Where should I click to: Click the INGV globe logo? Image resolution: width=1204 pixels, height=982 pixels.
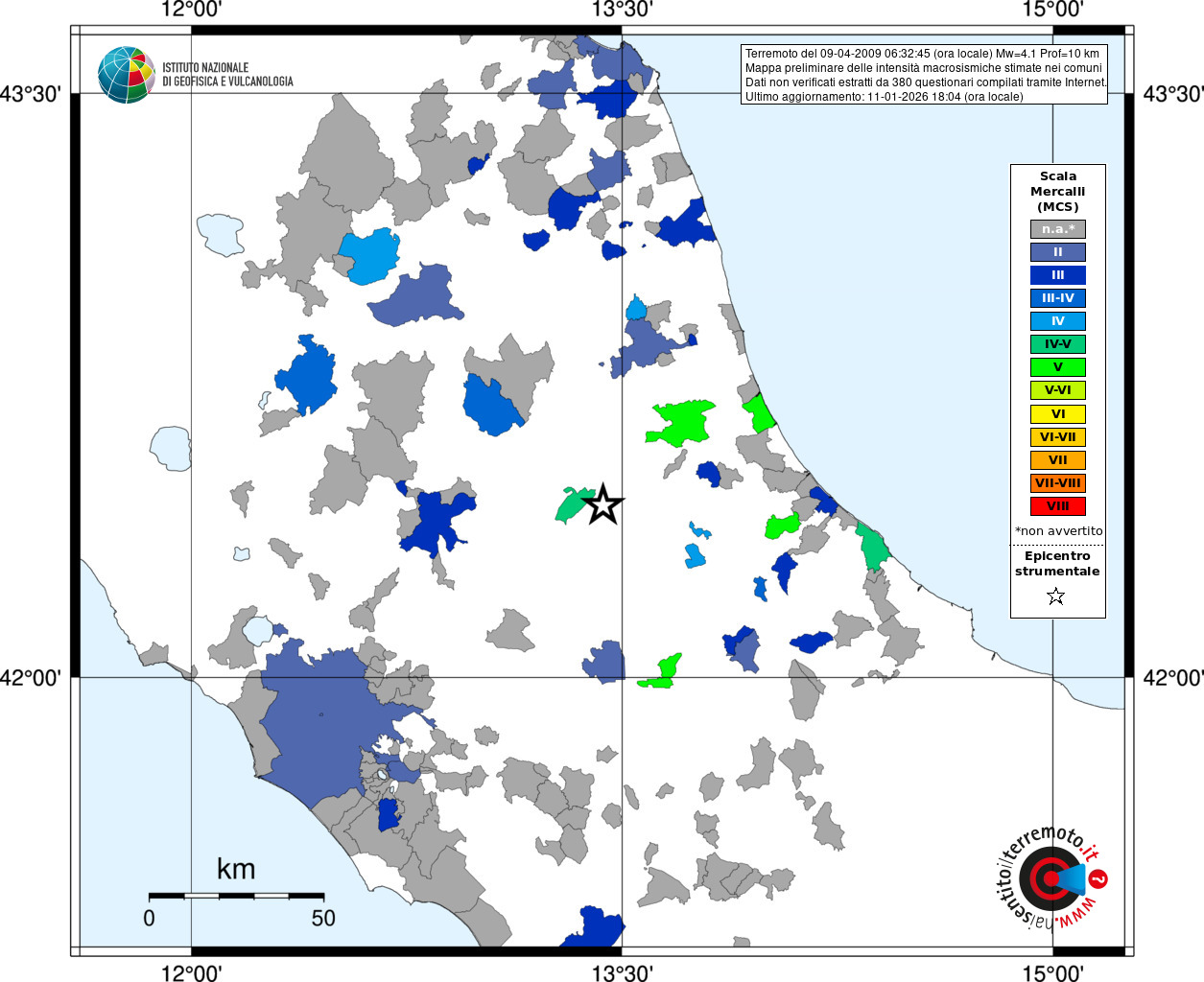[x=126, y=75]
